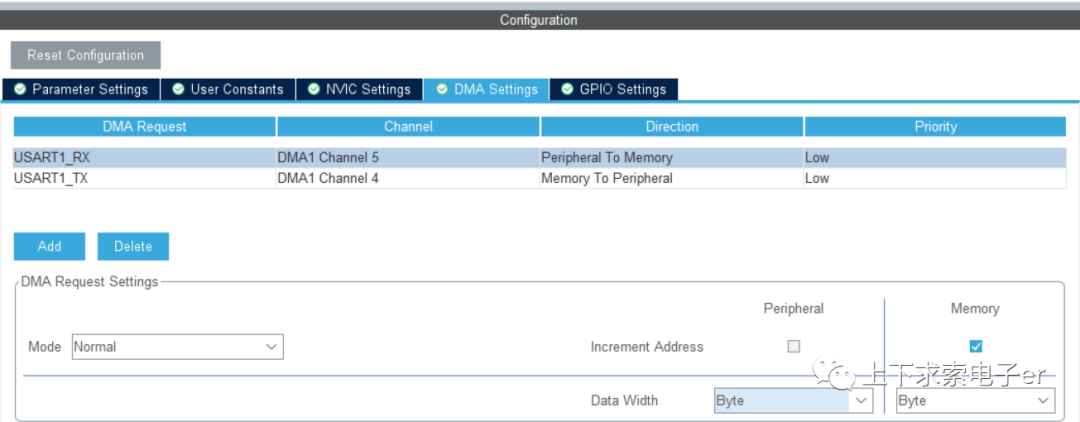Switch to the Parameter Settings tab

pos(80,89)
